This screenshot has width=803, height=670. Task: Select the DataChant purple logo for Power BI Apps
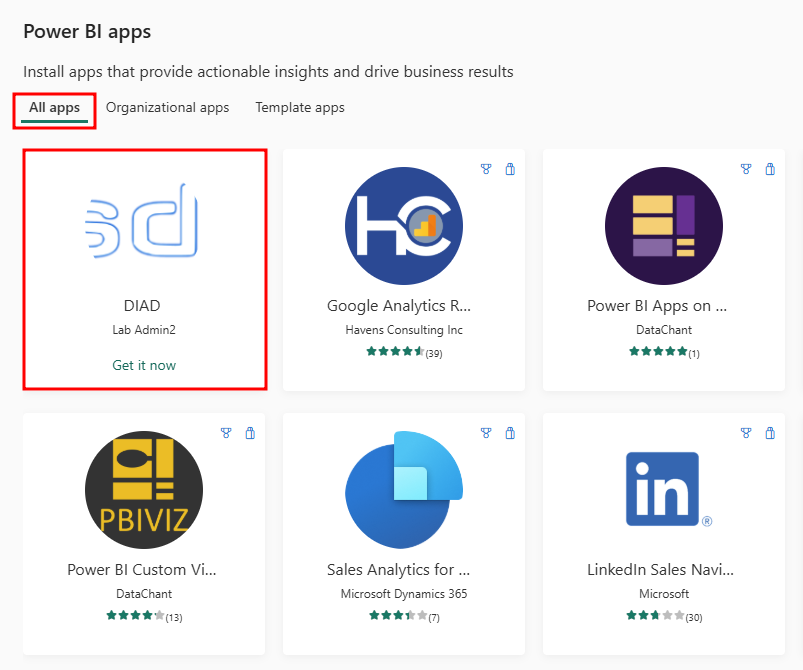(x=663, y=226)
